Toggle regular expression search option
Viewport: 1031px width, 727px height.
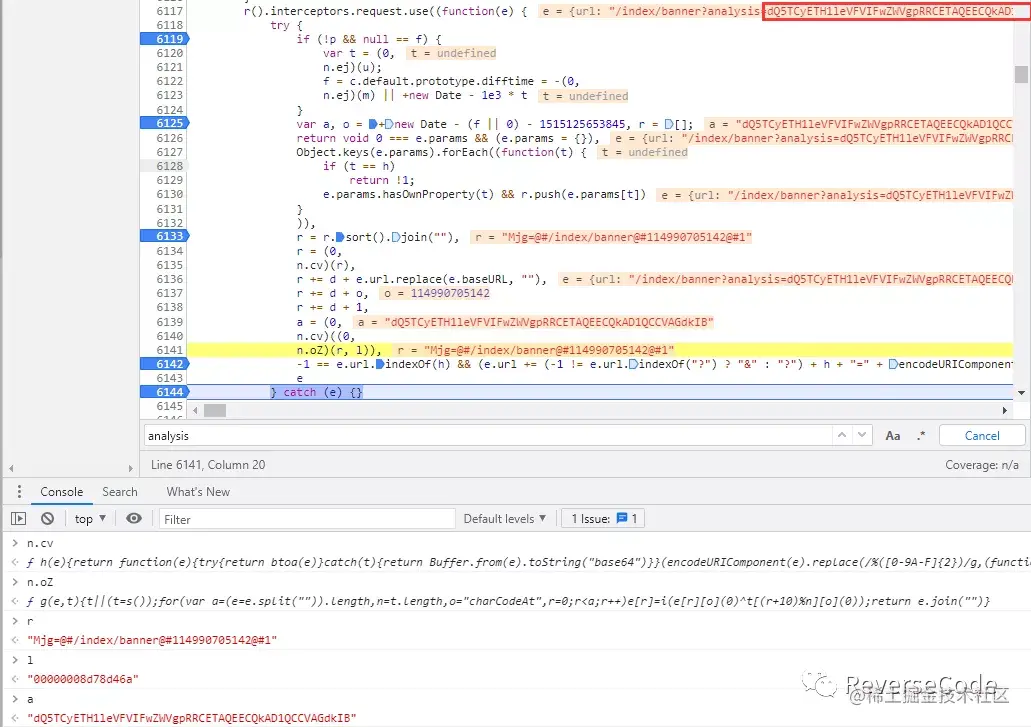(x=921, y=435)
